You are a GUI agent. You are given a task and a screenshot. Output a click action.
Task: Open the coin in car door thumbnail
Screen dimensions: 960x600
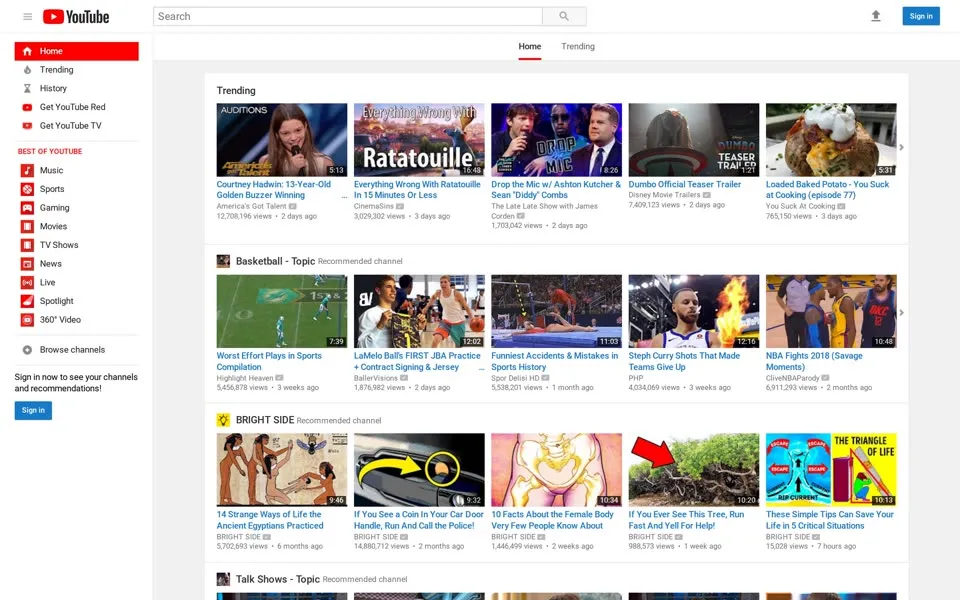[x=419, y=470]
